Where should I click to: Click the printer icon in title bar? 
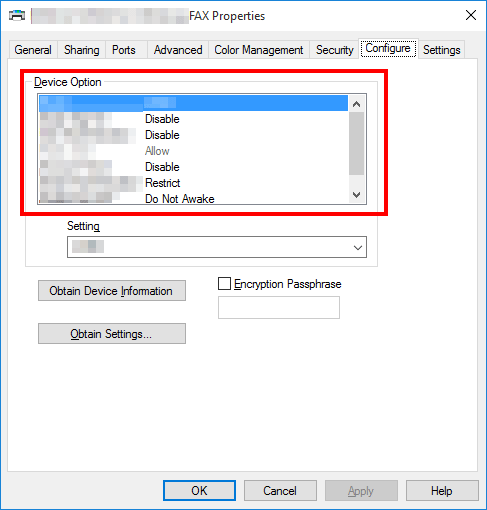pos(17,15)
